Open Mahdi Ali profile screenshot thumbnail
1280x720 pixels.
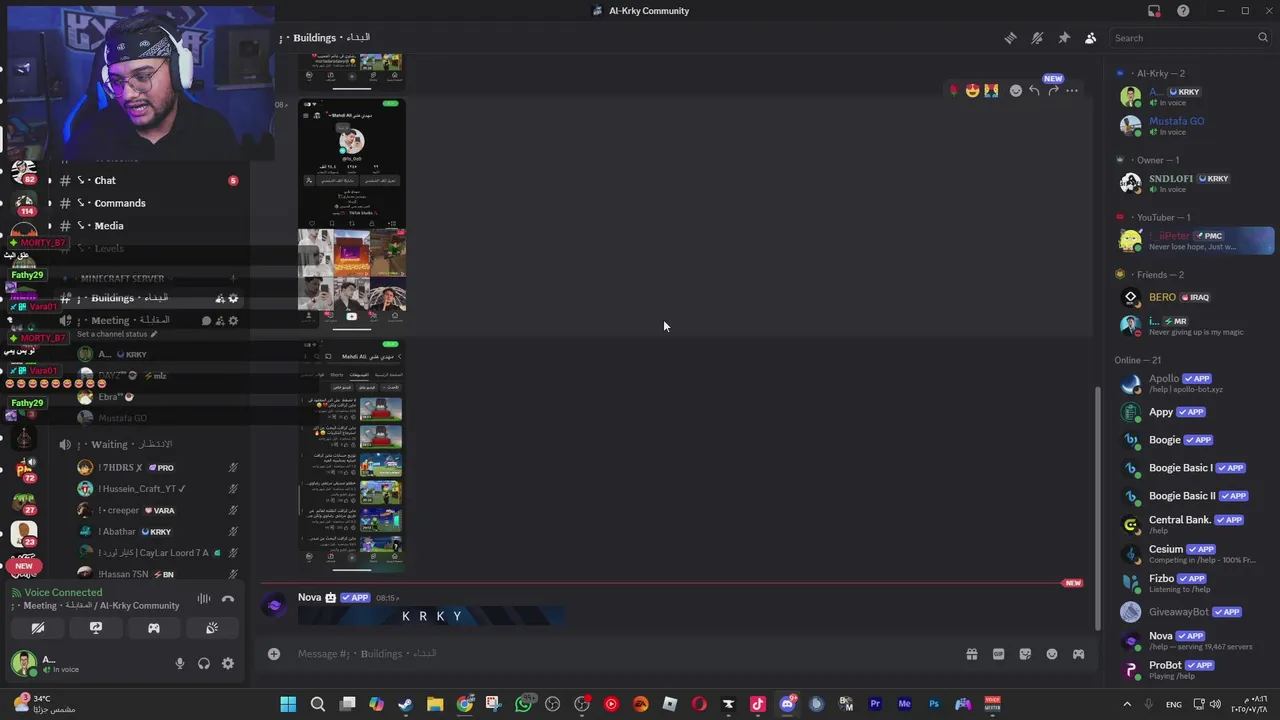(352, 215)
